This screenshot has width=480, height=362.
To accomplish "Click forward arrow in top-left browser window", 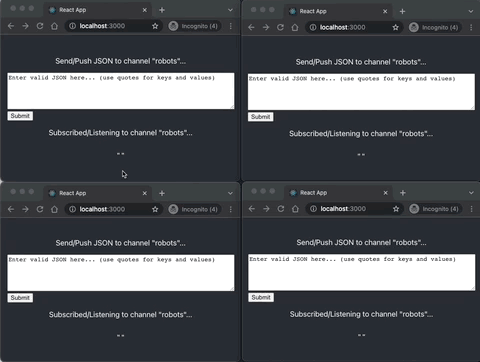I will [25, 26].
